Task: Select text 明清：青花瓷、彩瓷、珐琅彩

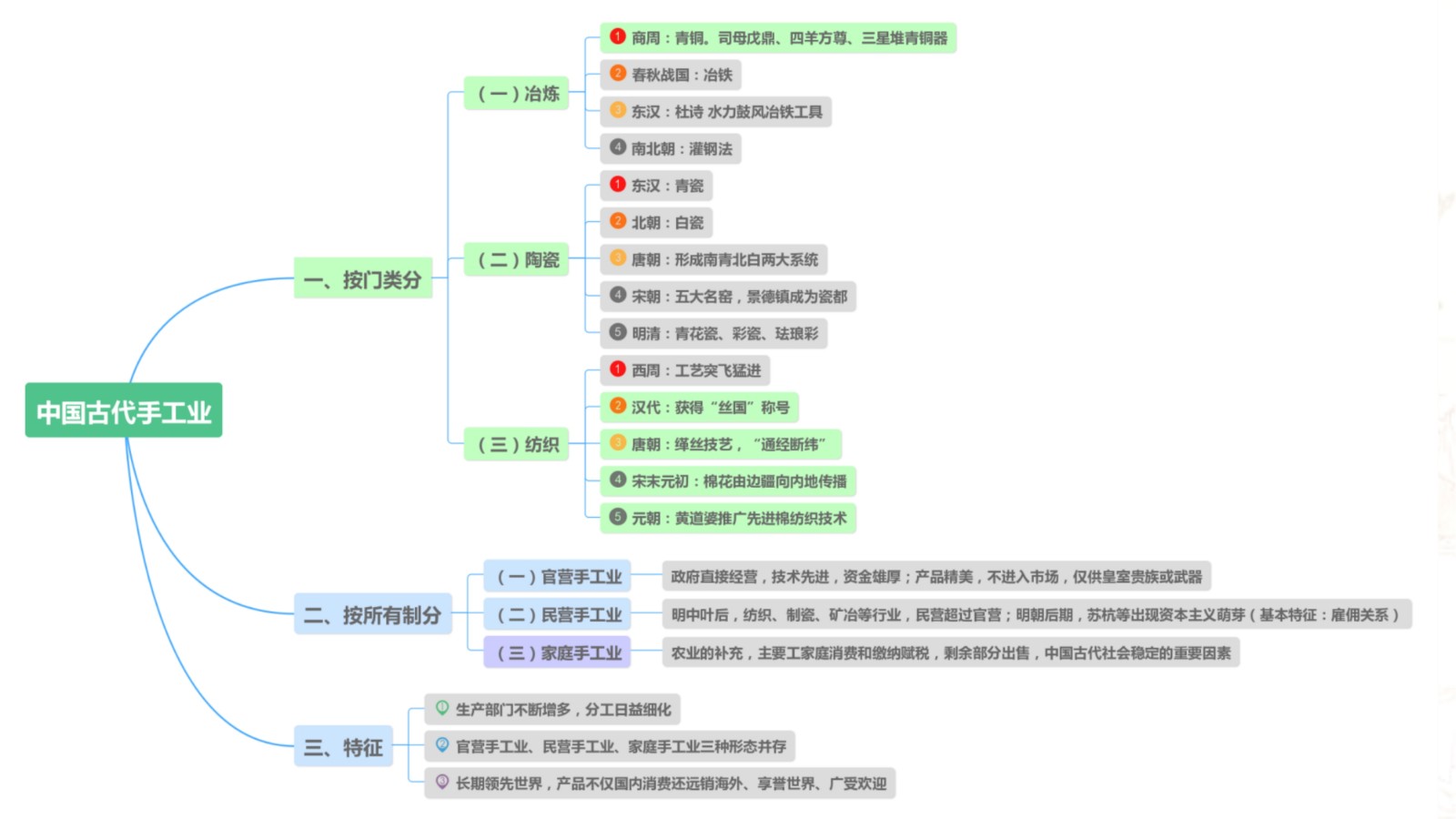Action: click(x=724, y=334)
